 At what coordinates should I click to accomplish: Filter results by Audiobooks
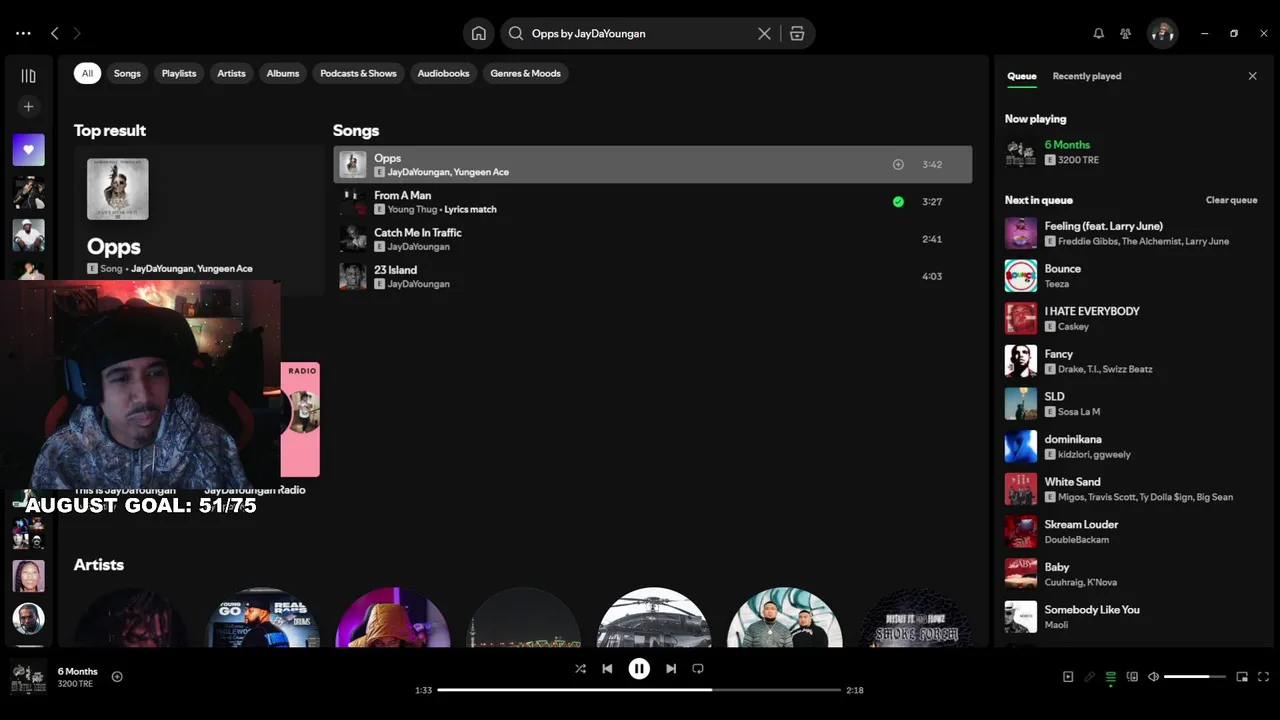[x=443, y=73]
